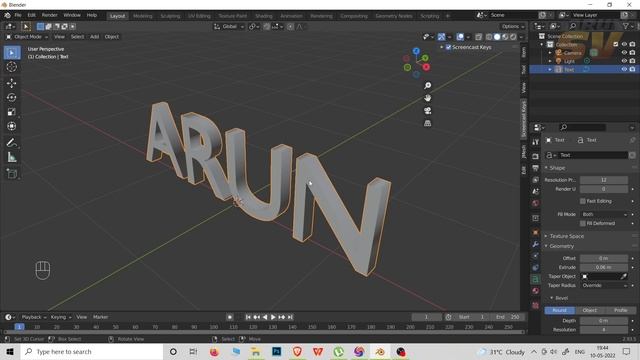Click the outliner filter funnel icon
The image size is (640, 360).
point(626,26)
